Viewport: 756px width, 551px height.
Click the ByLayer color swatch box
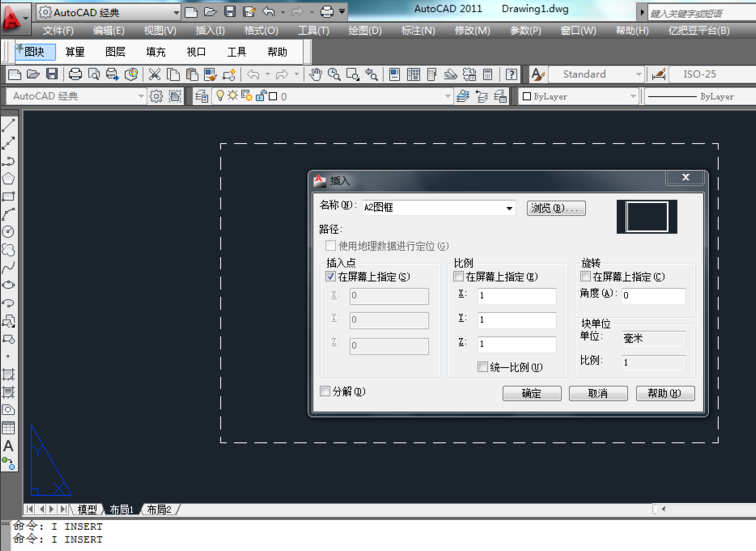coord(527,96)
